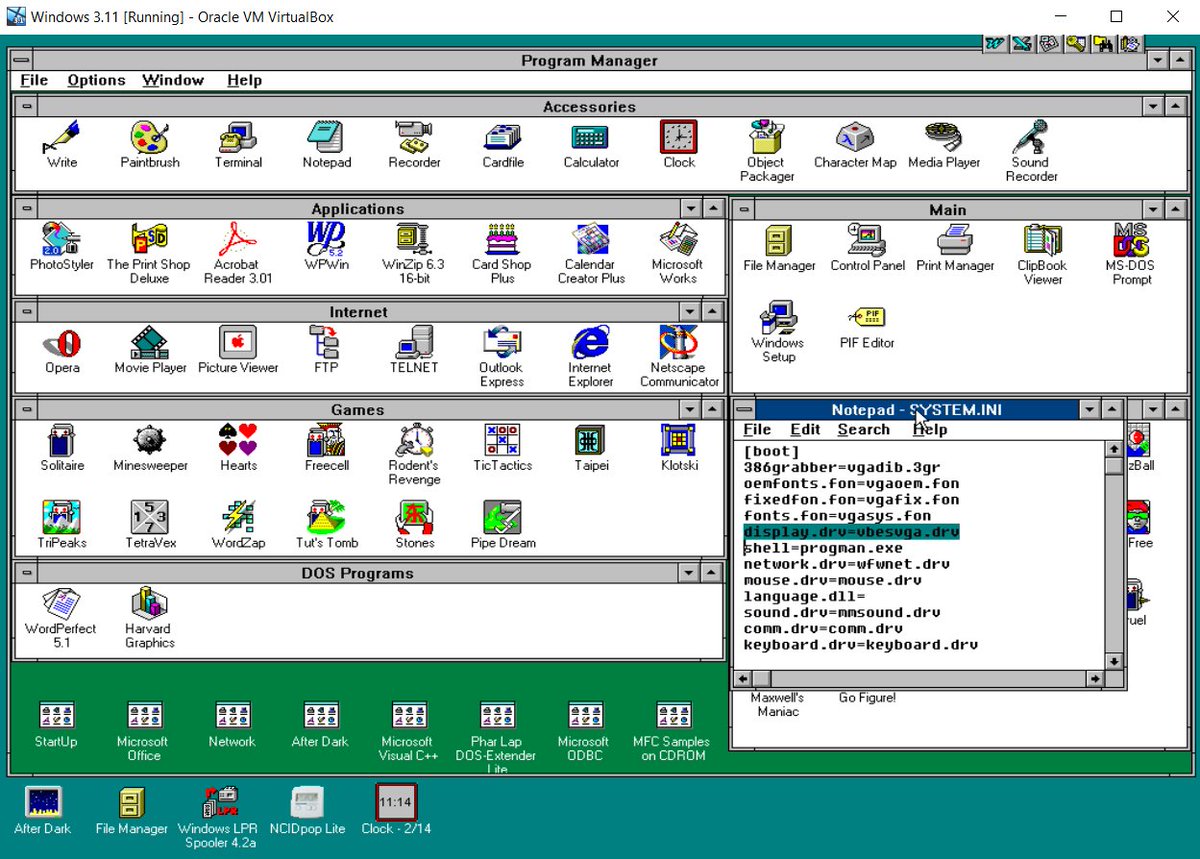Click the highlighted display.drv=vbesvga.drv line
The height and width of the screenshot is (859, 1200).
pos(851,532)
